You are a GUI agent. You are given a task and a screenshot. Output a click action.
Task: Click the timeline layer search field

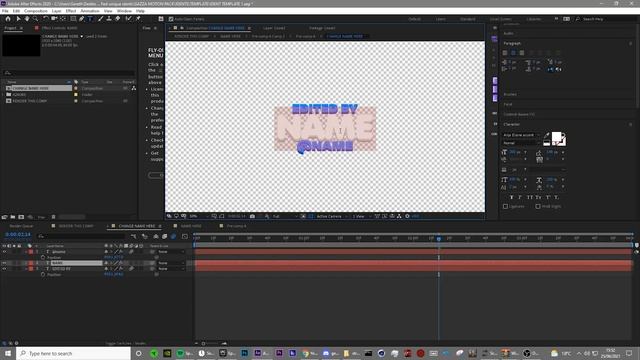pos(81,236)
